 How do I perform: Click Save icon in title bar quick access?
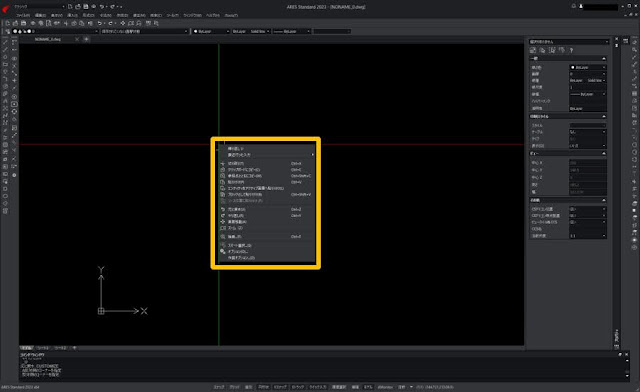tap(86, 7)
